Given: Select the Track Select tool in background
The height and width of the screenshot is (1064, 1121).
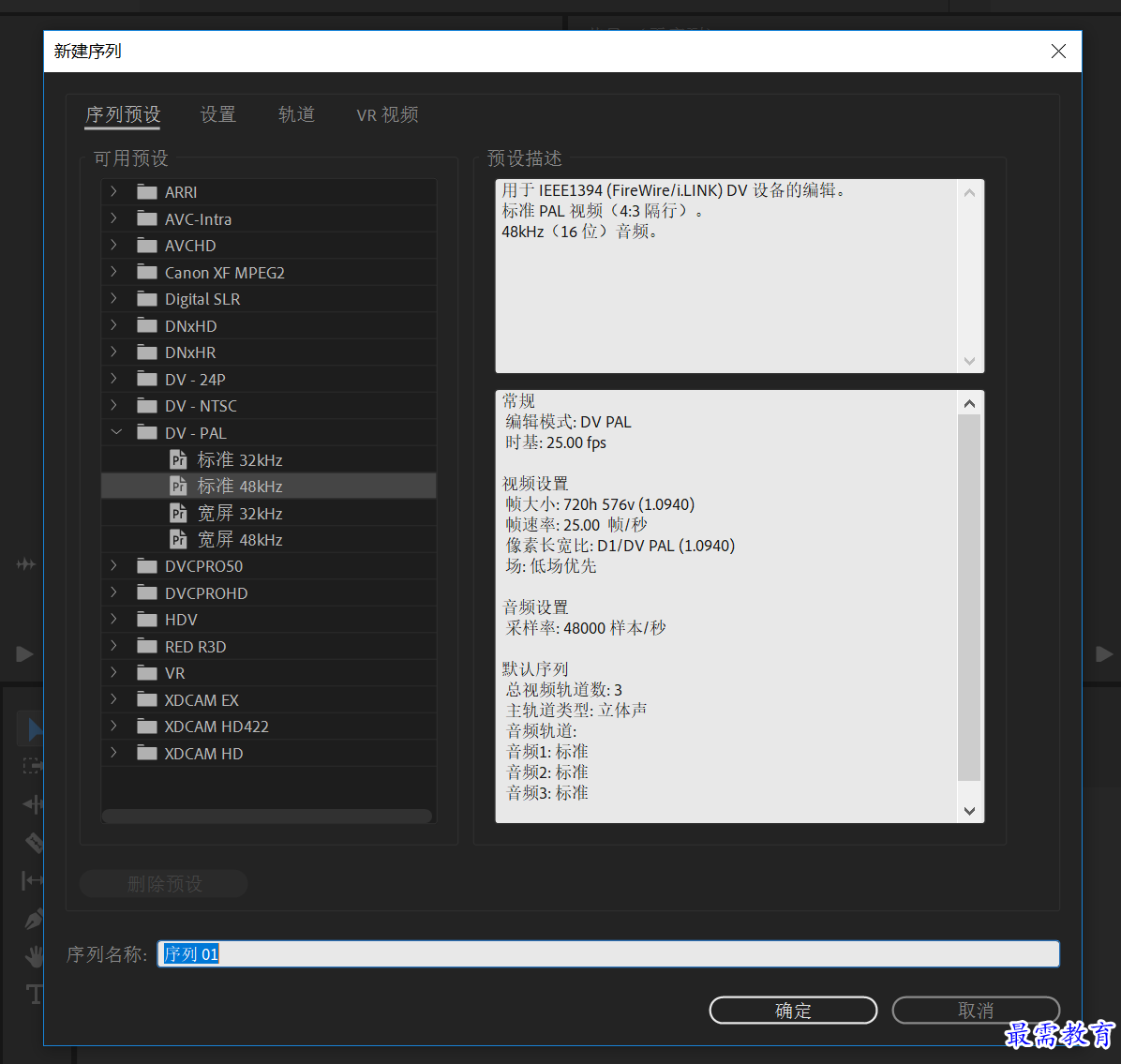Looking at the screenshot, I should [x=33, y=766].
